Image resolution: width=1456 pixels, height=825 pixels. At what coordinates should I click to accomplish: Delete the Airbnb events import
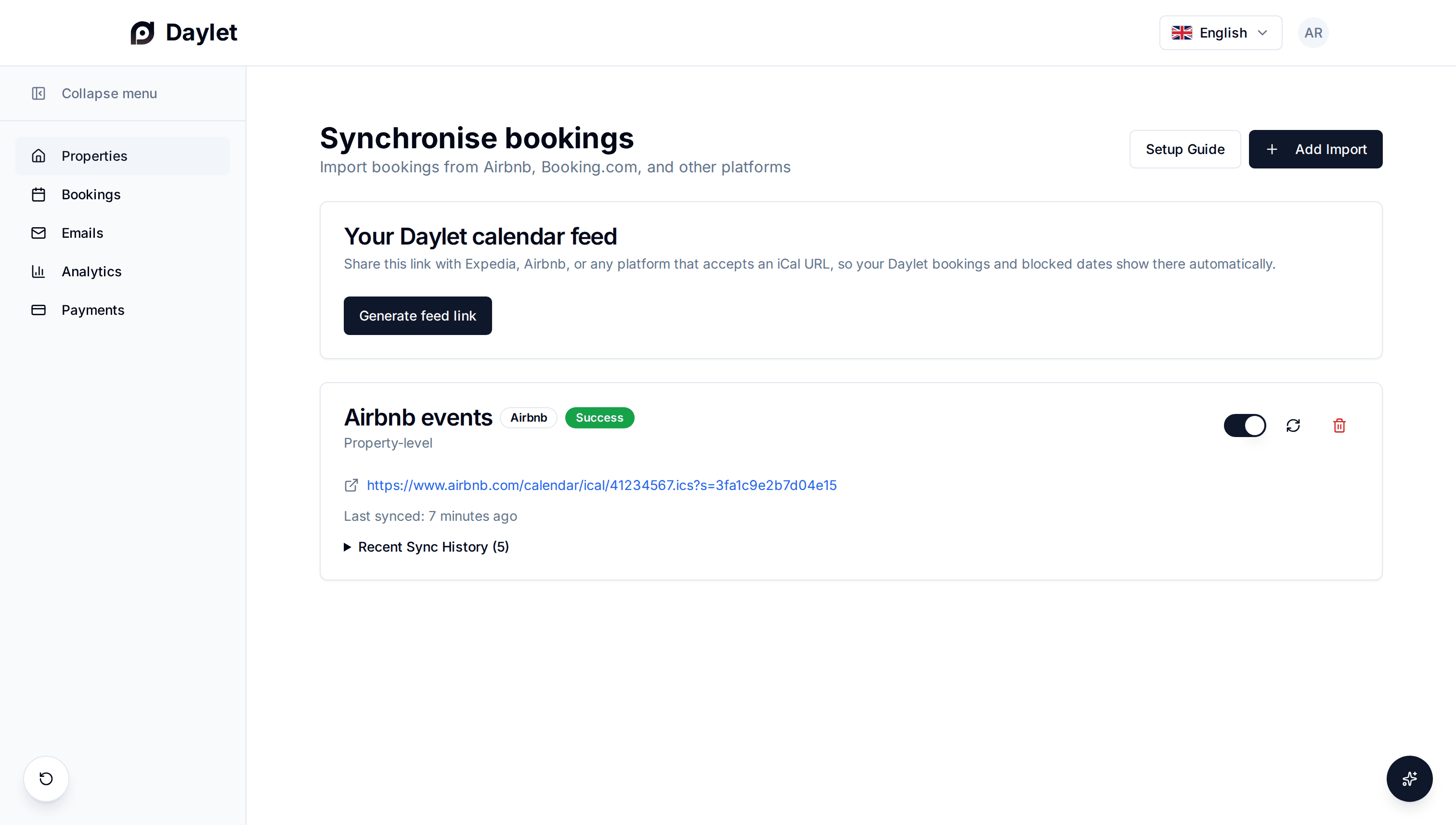[x=1339, y=425]
